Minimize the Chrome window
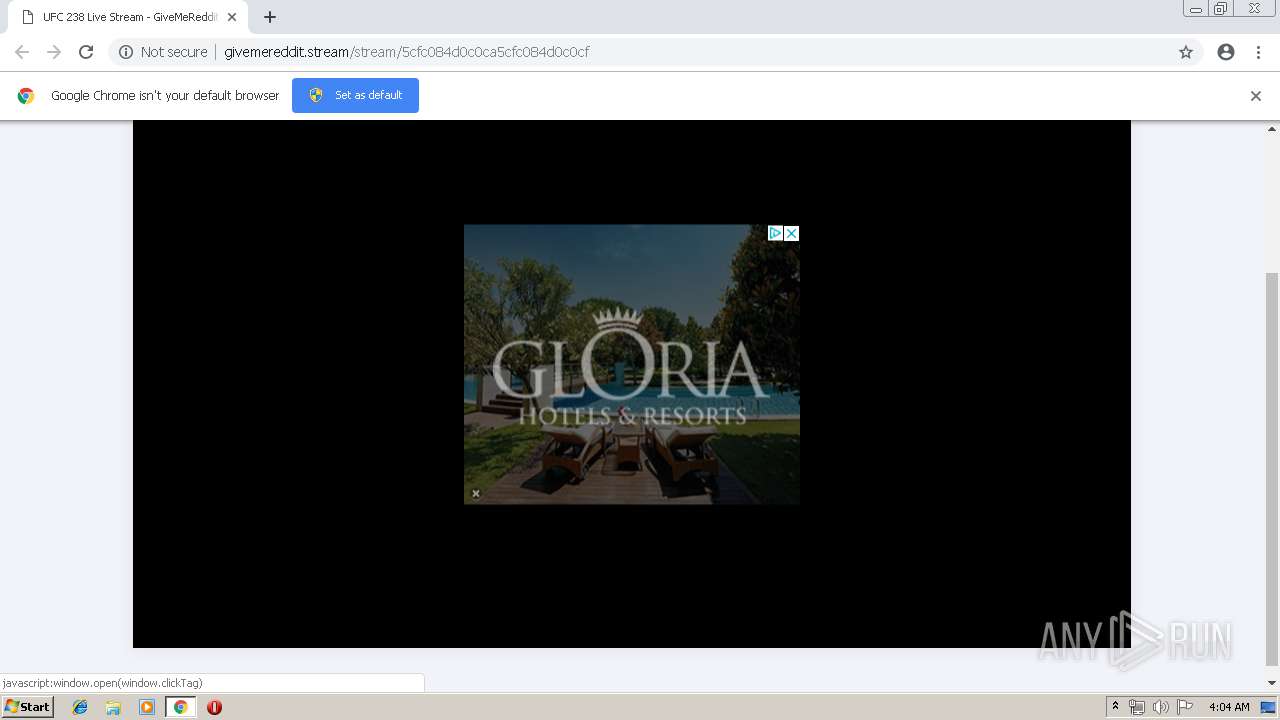Image resolution: width=1280 pixels, height=720 pixels. point(1196,8)
